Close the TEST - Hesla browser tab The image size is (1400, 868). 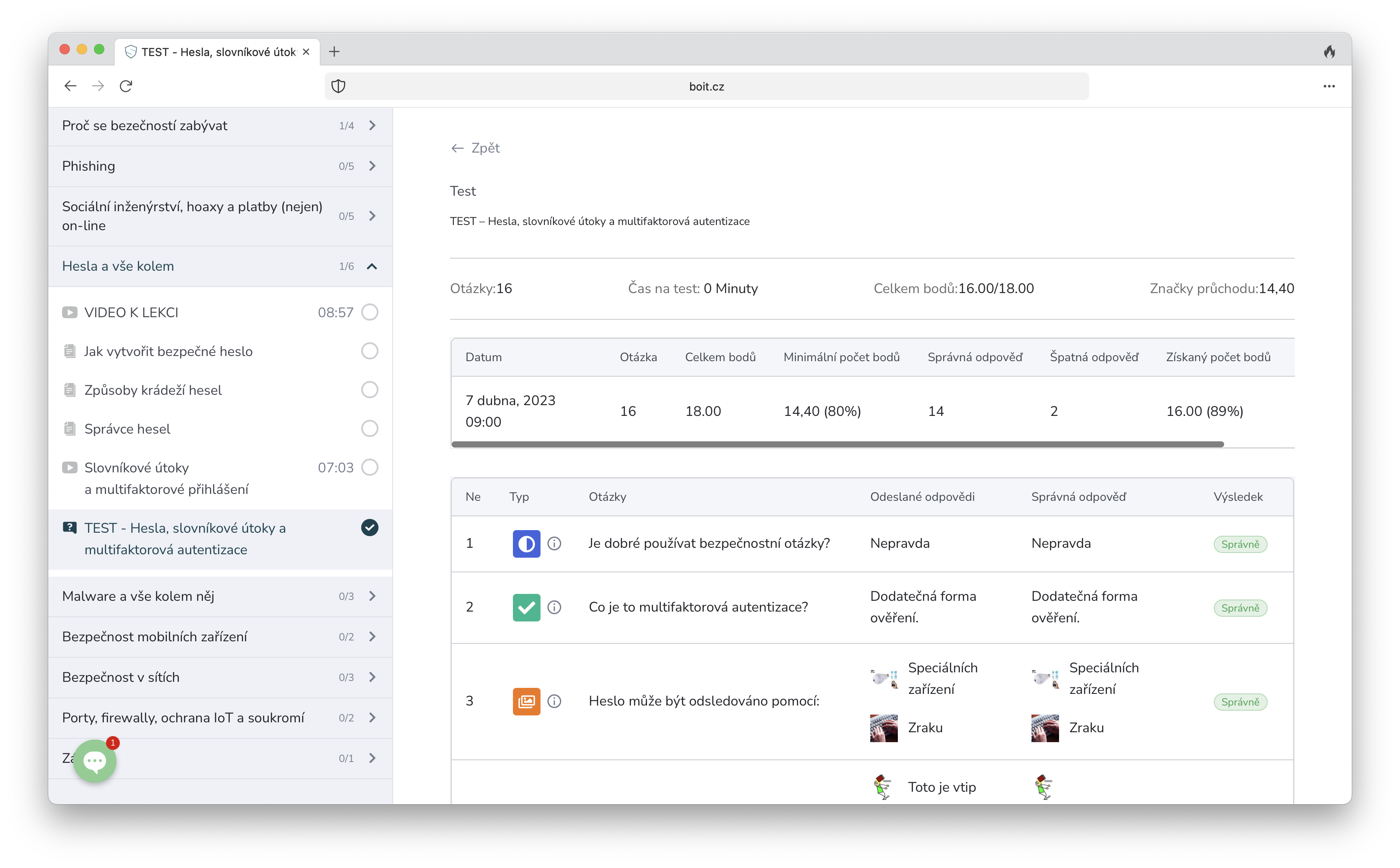(x=306, y=52)
